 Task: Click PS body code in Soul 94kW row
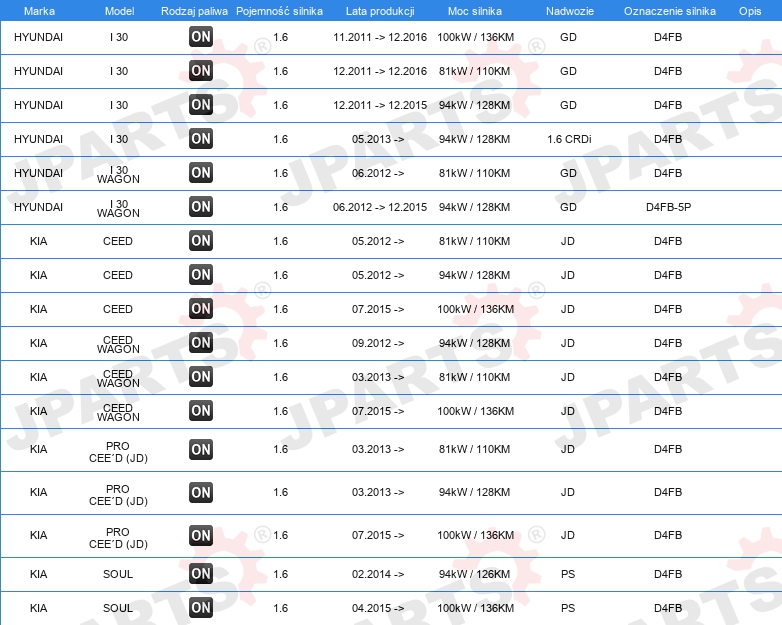click(x=568, y=574)
